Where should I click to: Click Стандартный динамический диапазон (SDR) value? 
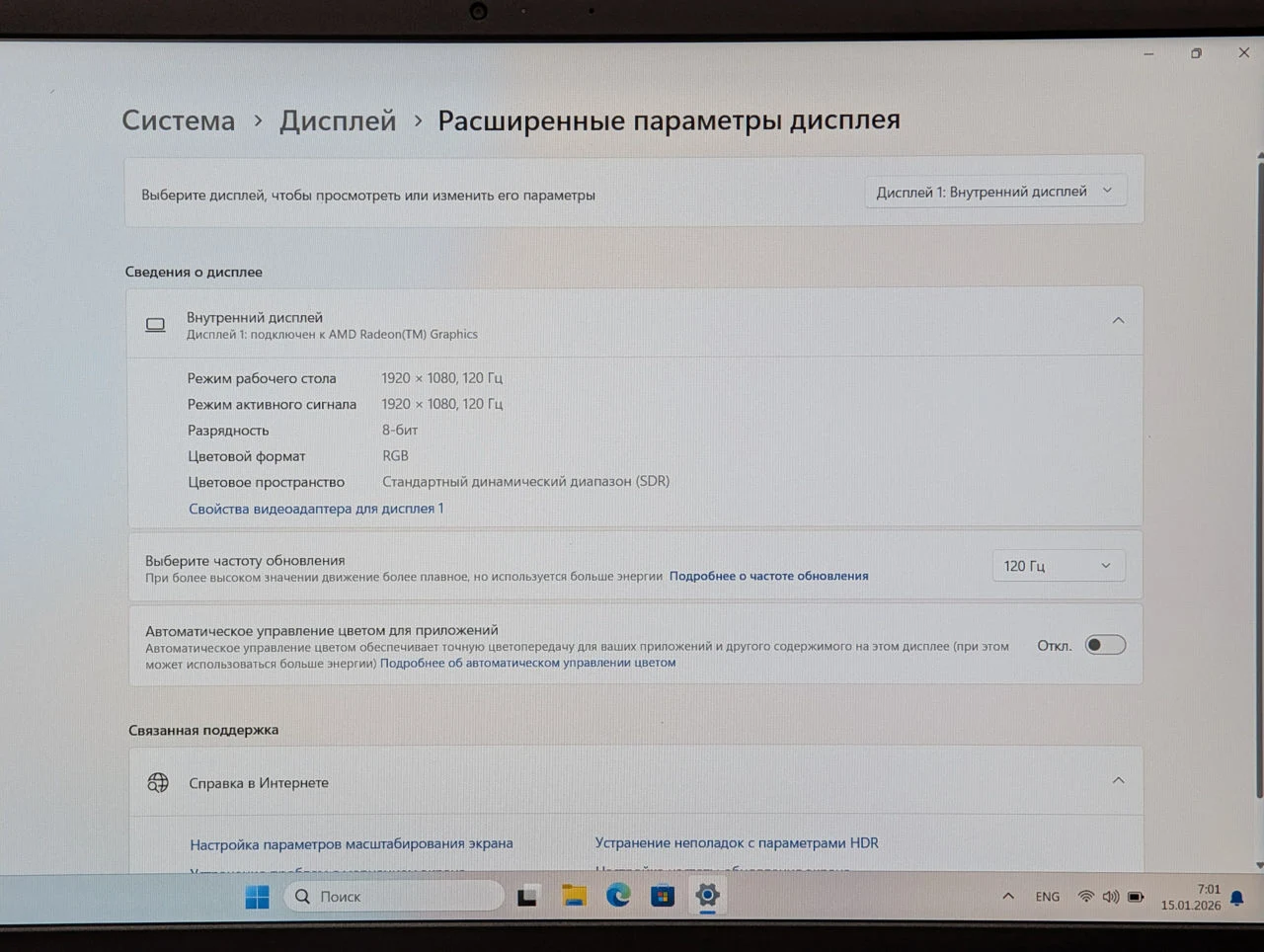[x=526, y=481]
